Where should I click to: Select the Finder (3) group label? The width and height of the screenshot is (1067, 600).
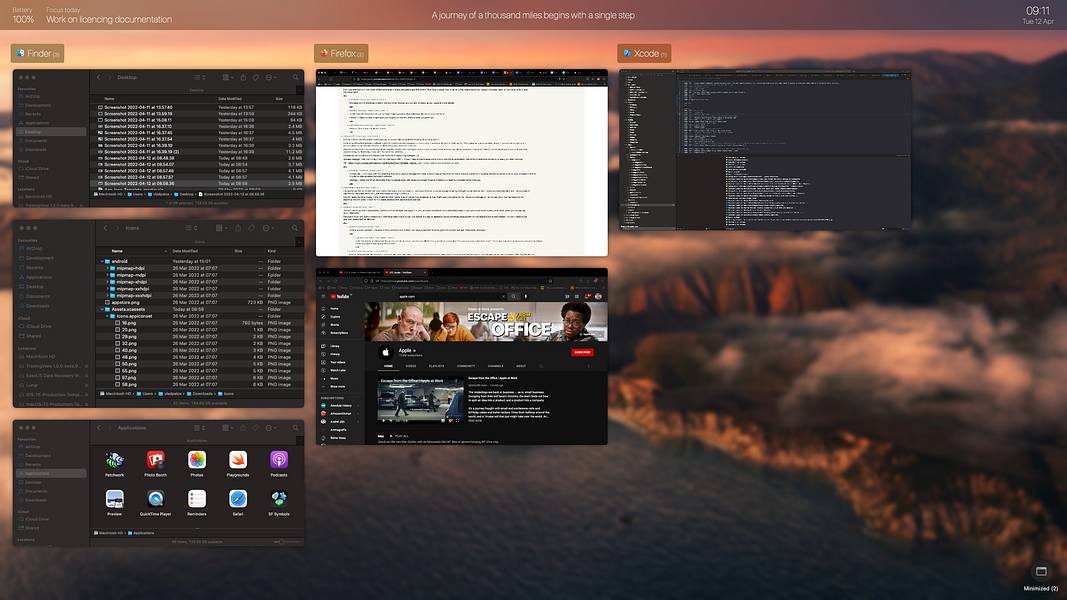click(37, 54)
